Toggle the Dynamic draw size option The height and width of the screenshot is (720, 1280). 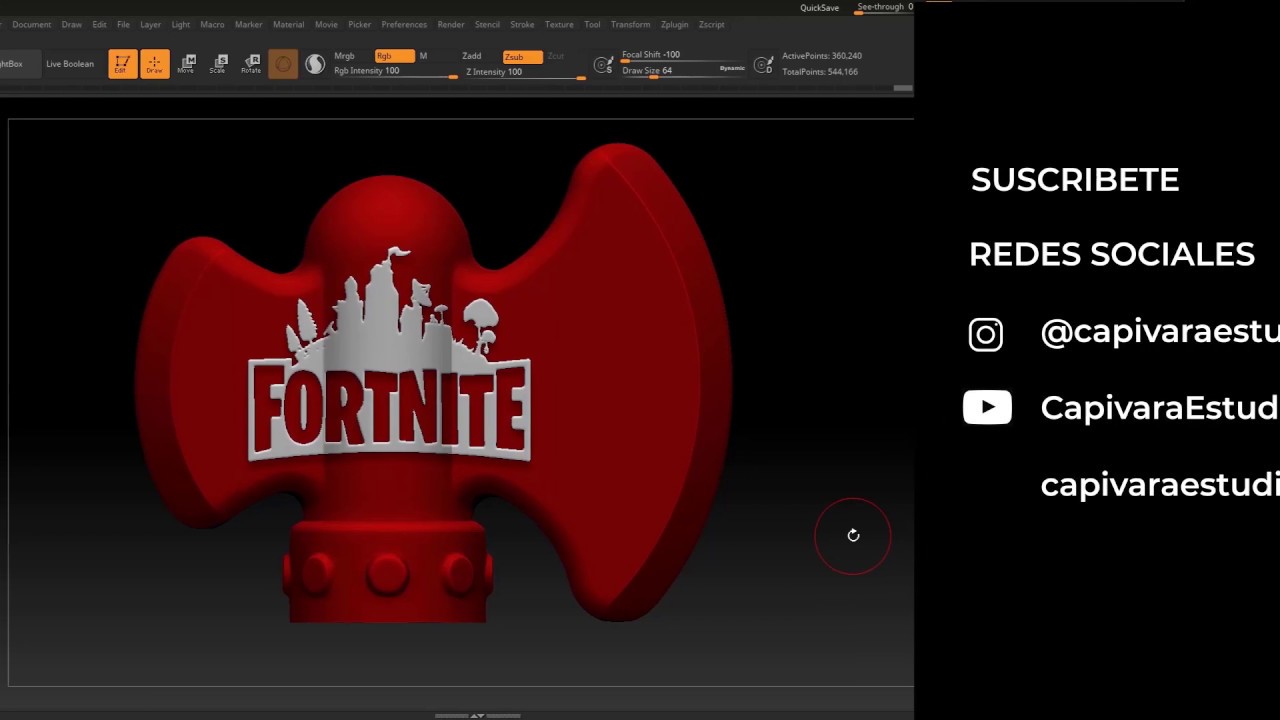[732, 68]
